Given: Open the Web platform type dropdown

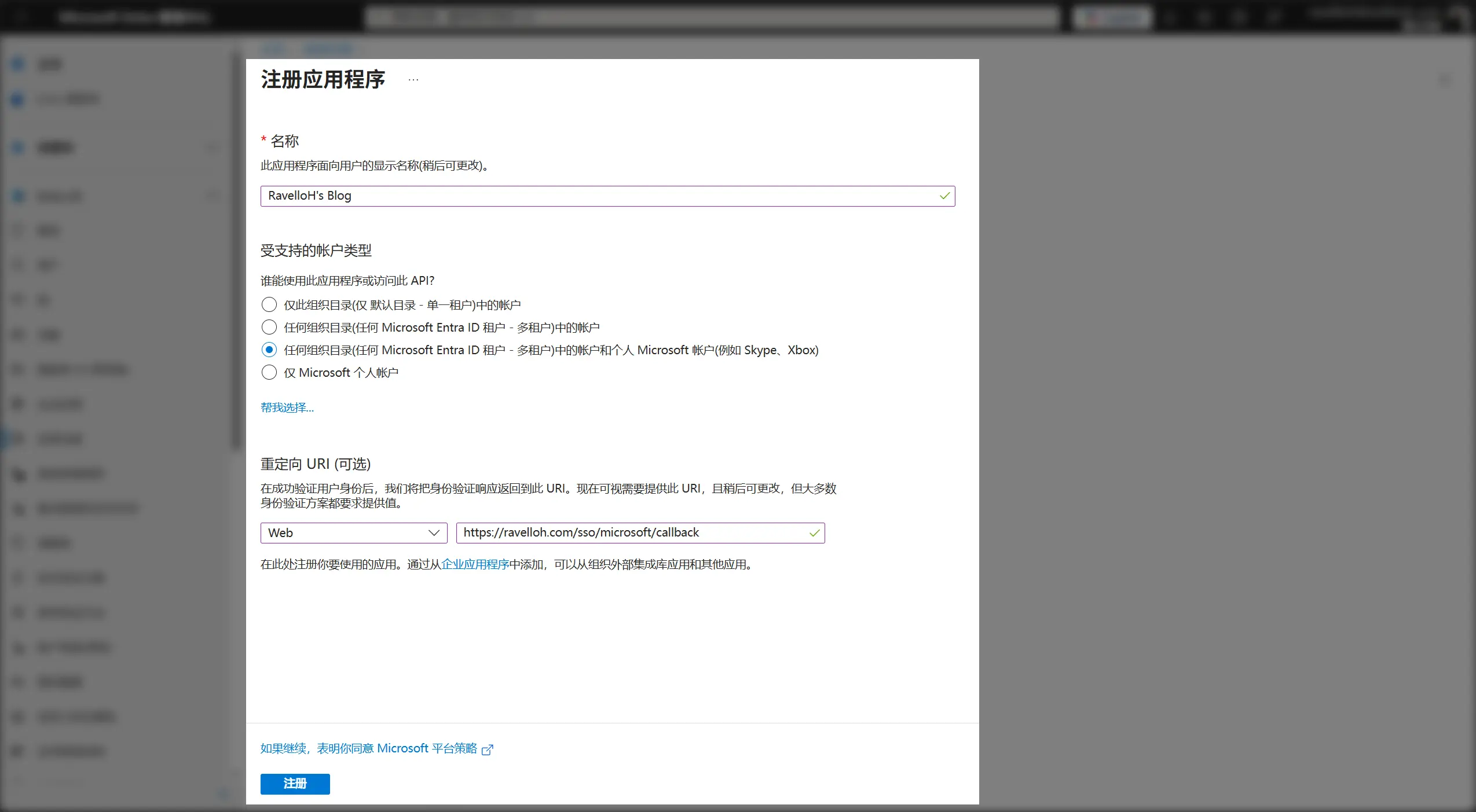Looking at the screenshot, I should coord(353,533).
